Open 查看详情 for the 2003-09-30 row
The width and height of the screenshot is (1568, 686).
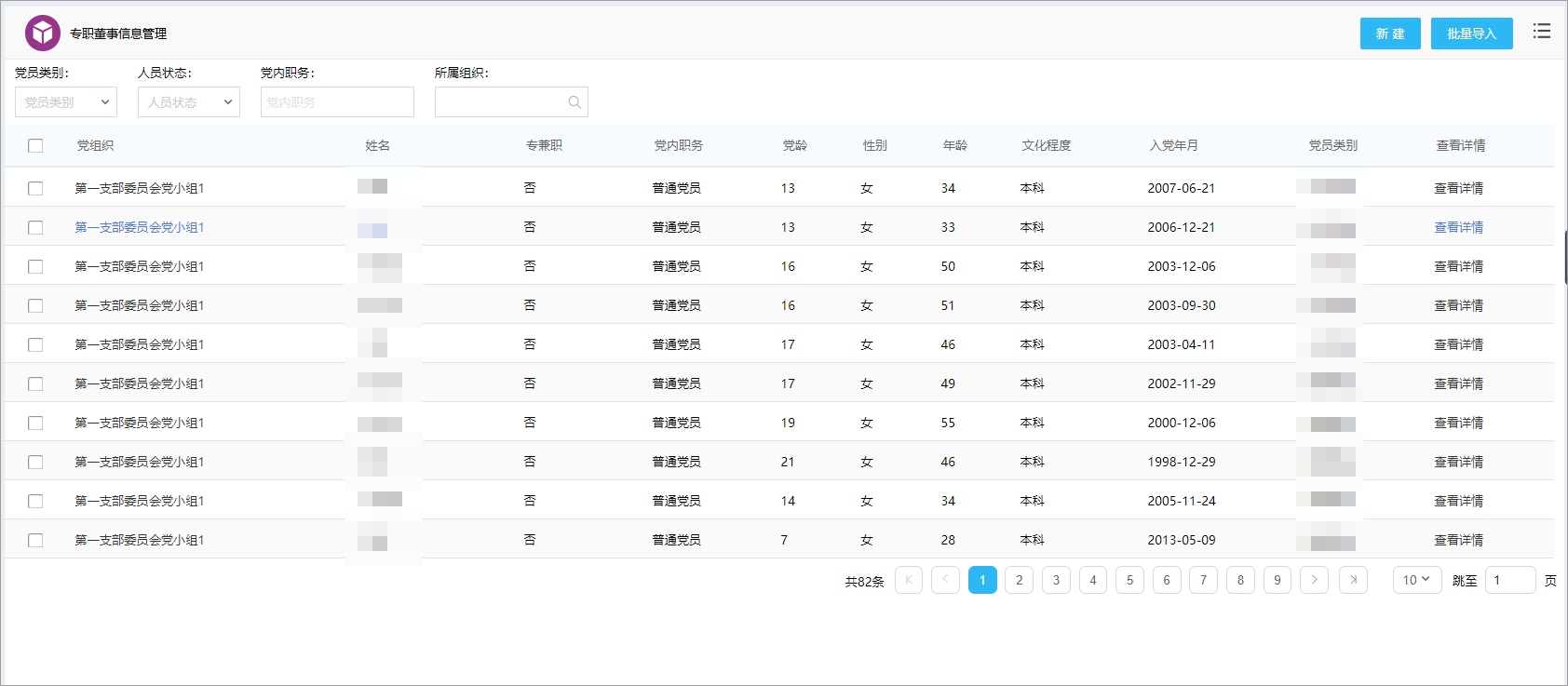coord(1459,305)
